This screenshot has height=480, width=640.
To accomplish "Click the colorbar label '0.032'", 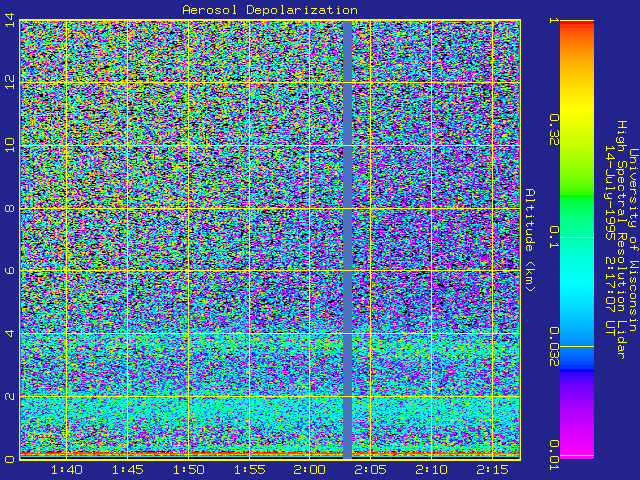I will pyautogui.click(x=553, y=347).
